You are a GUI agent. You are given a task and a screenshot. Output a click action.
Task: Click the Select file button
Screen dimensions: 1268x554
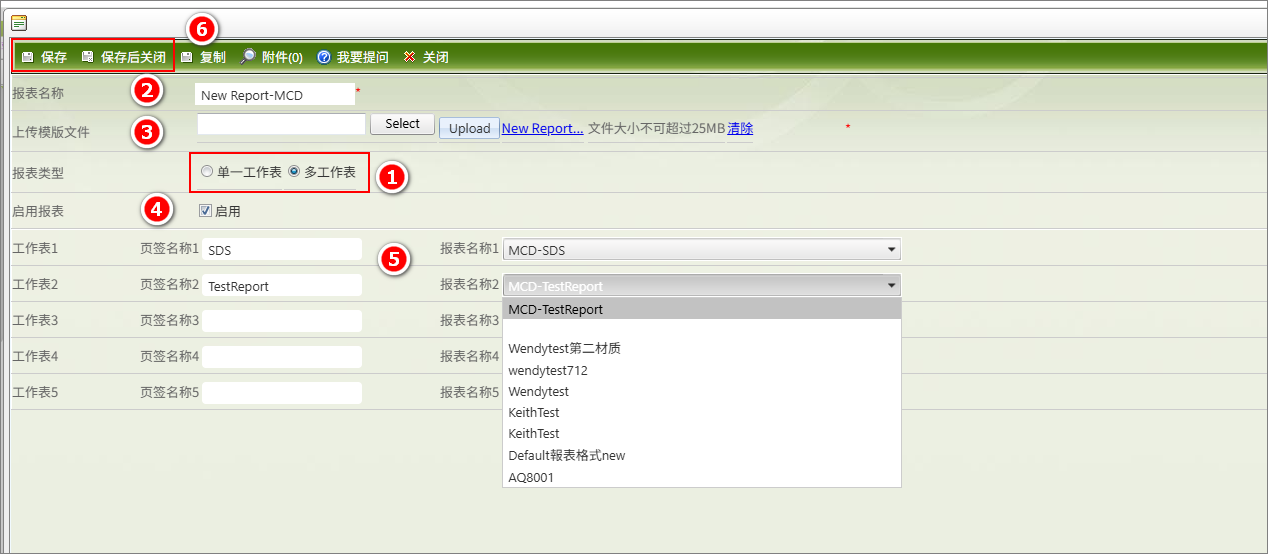click(402, 124)
